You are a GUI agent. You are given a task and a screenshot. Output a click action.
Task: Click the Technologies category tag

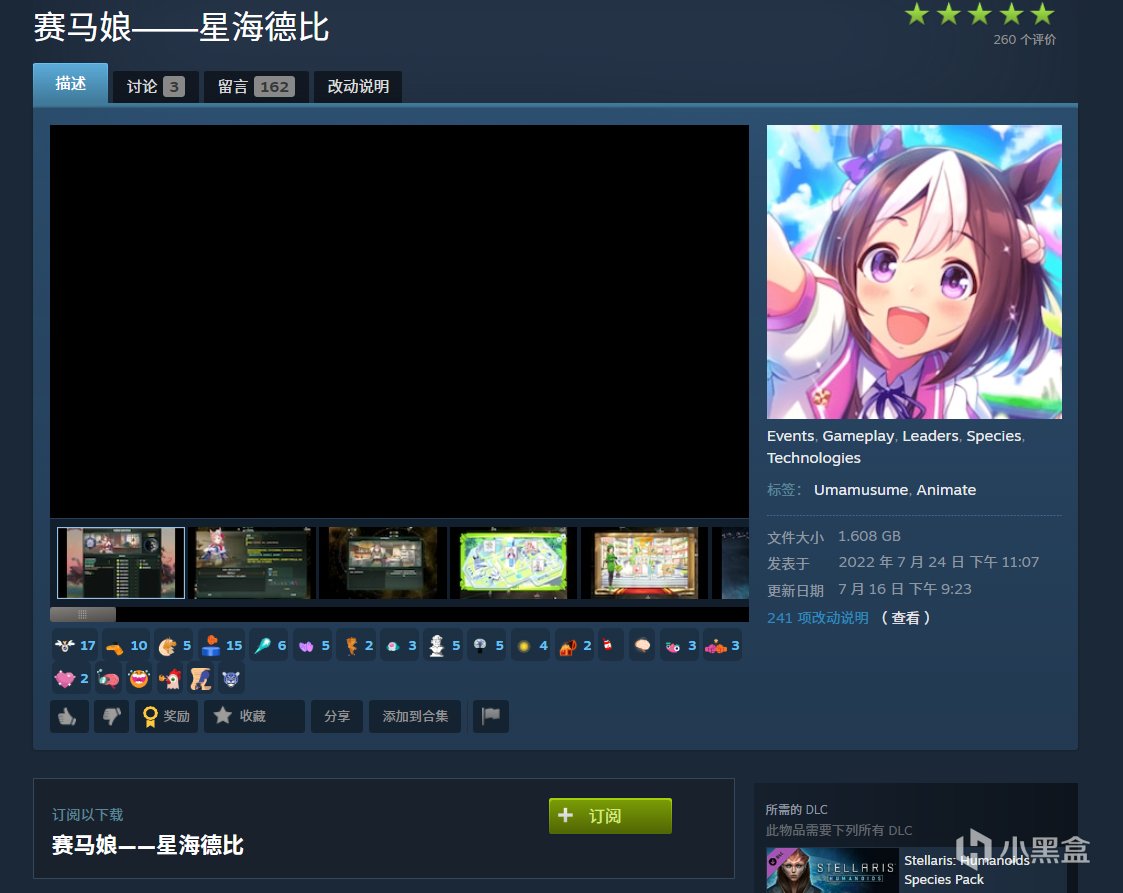click(814, 458)
